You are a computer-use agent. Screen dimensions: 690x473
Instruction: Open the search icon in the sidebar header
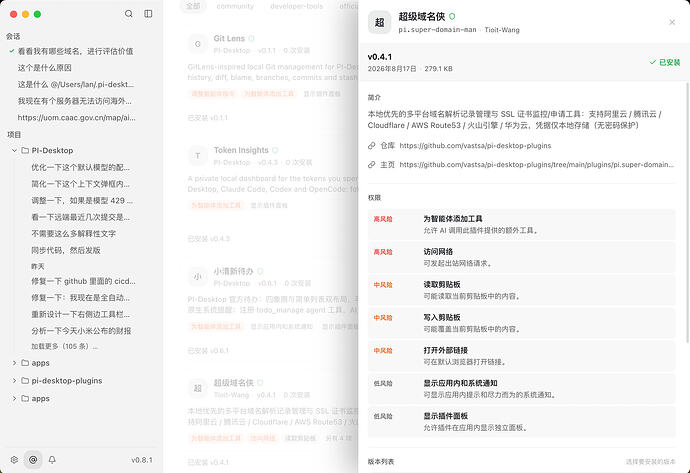[128, 14]
